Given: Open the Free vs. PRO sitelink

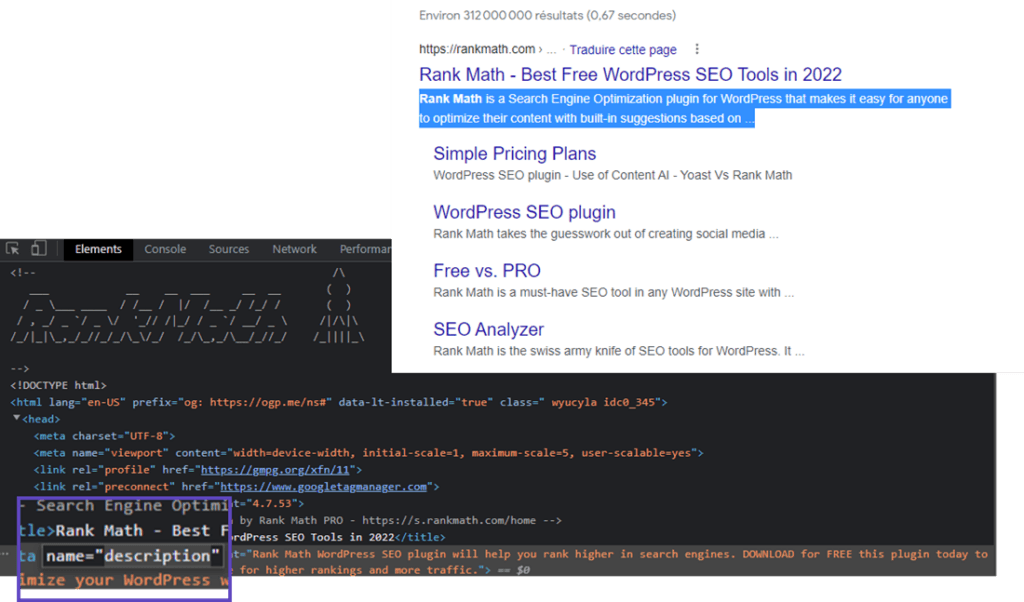Looking at the screenshot, I should click(x=486, y=271).
